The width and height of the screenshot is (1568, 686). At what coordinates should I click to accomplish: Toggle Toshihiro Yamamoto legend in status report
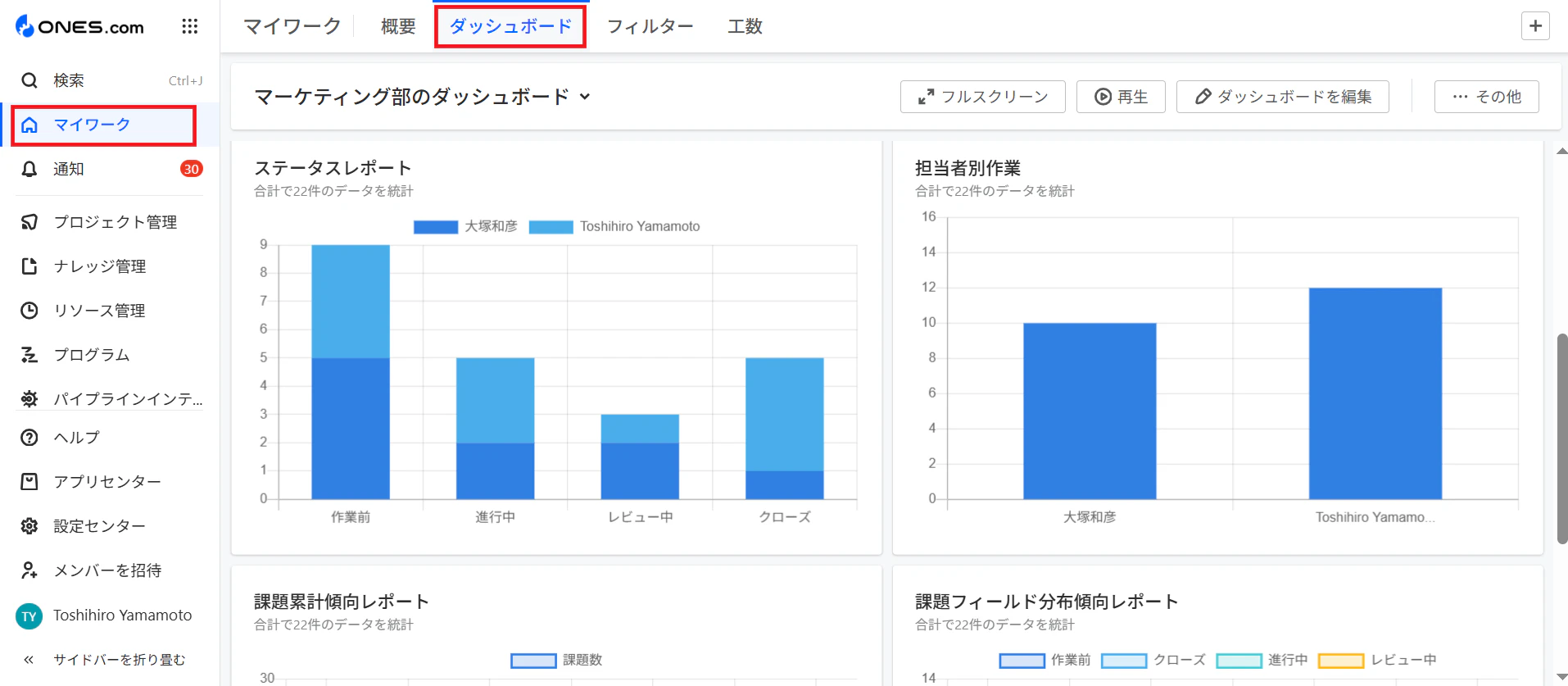(x=614, y=226)
